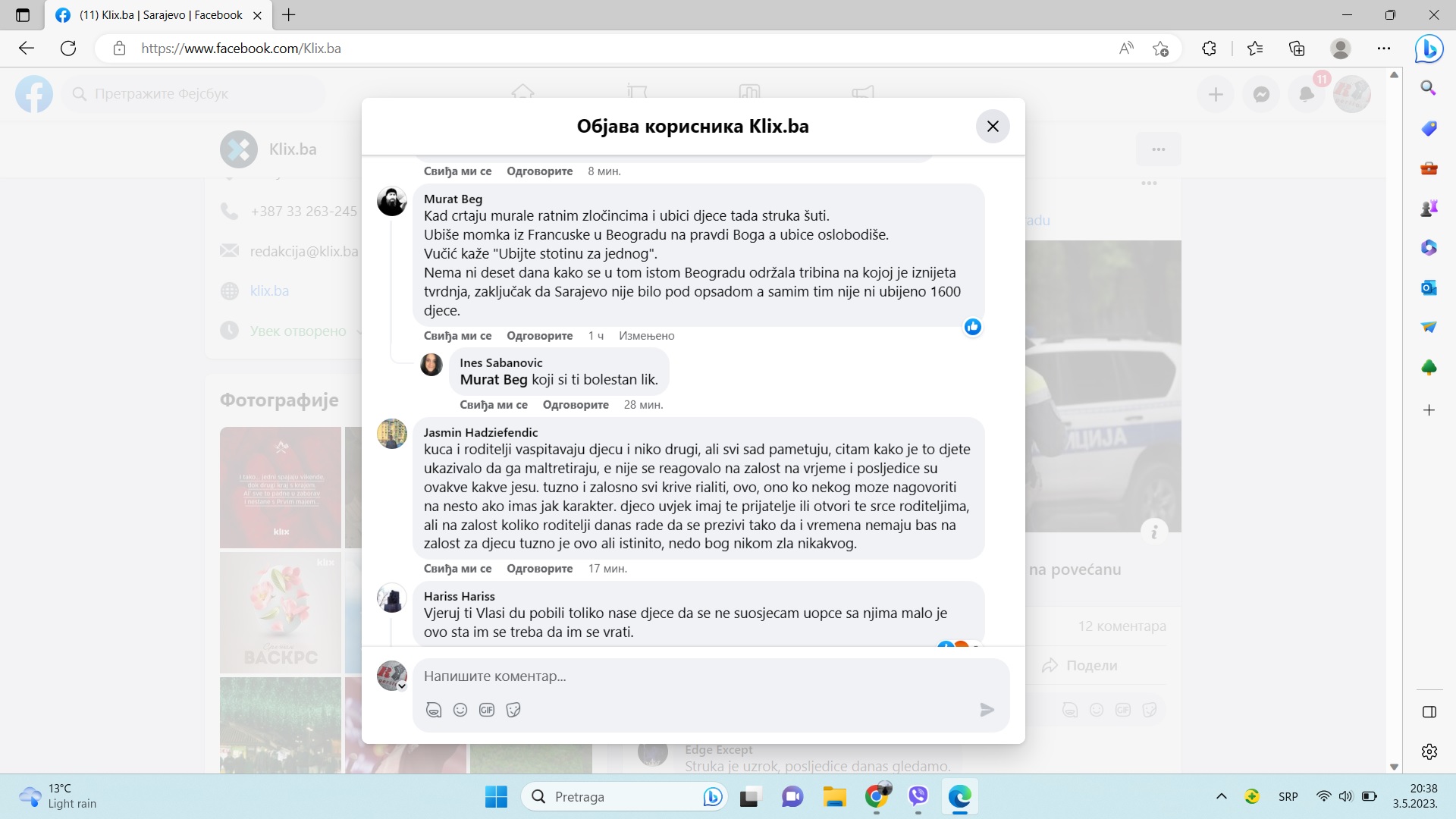This screenshot has width=1456, height=819.
Task: Select the Klix.ba Facebook tab
Action: [159, 15]
